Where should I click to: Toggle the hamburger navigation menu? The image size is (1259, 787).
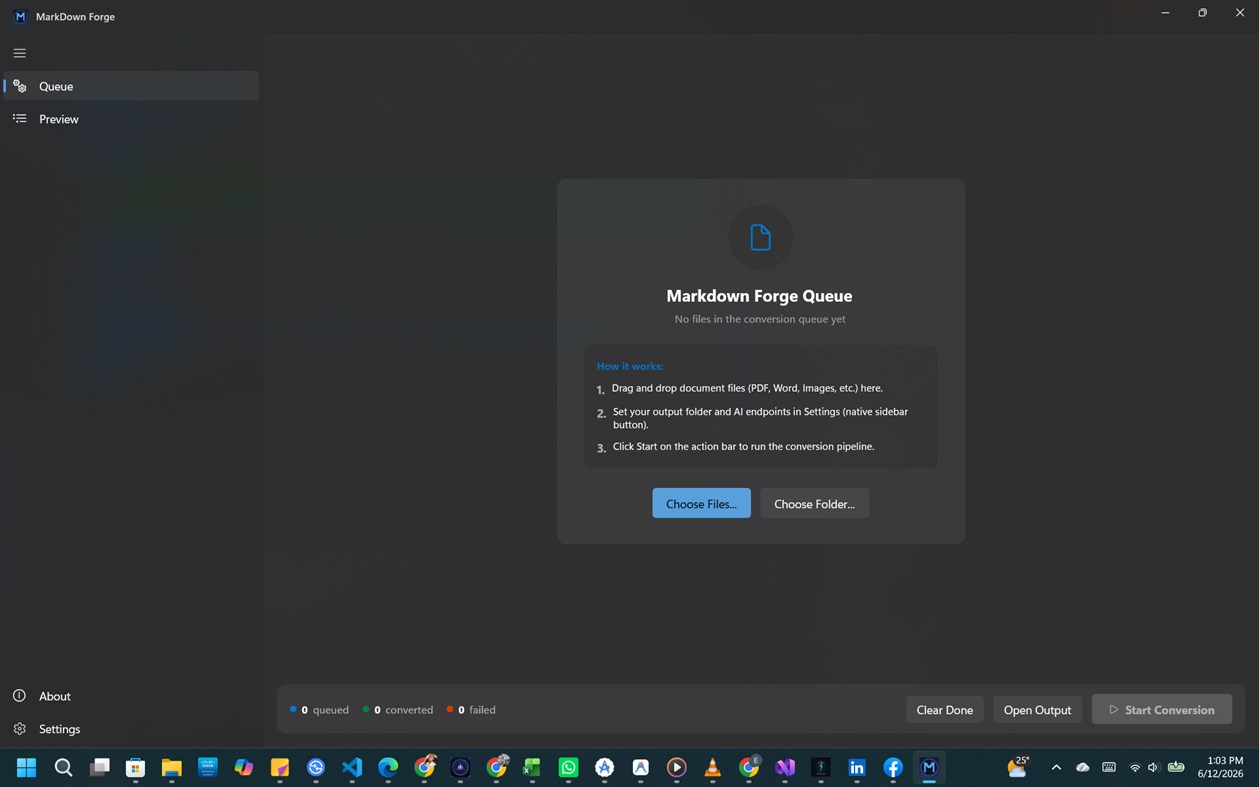pos(20,53)
